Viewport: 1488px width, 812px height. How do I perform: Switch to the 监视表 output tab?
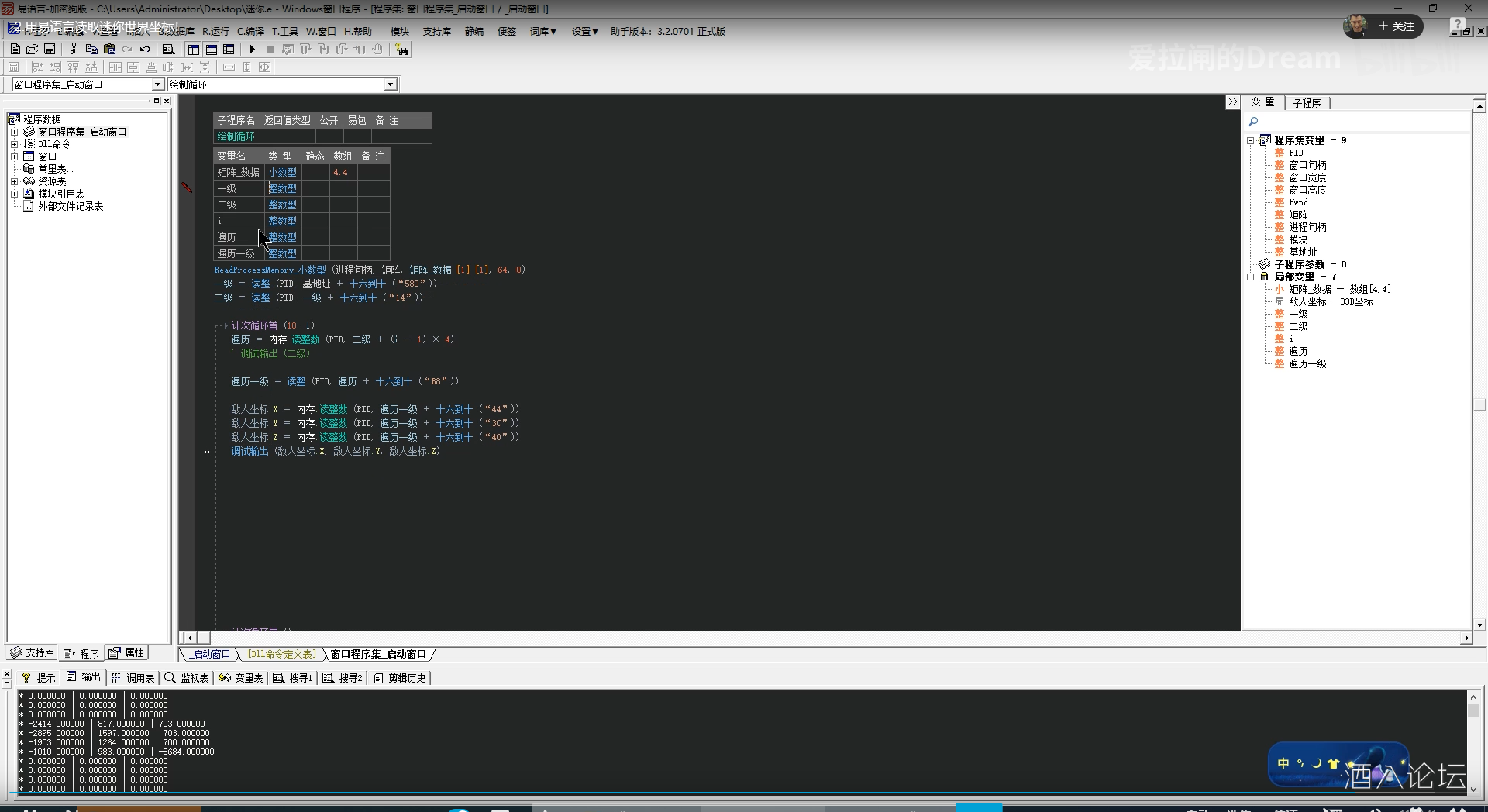[187, 678]
